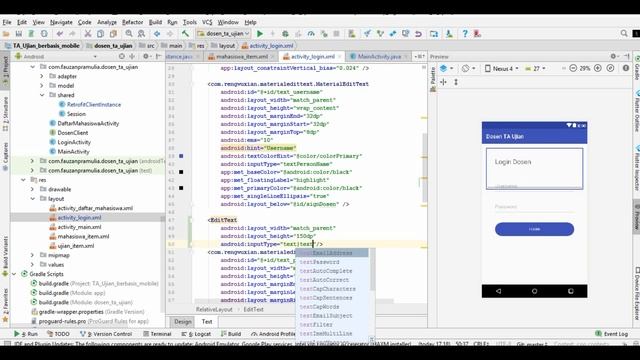Screen dimensions: 640x360
Task: Click the Copy icon in toolbar
Action: pos(100,34)
